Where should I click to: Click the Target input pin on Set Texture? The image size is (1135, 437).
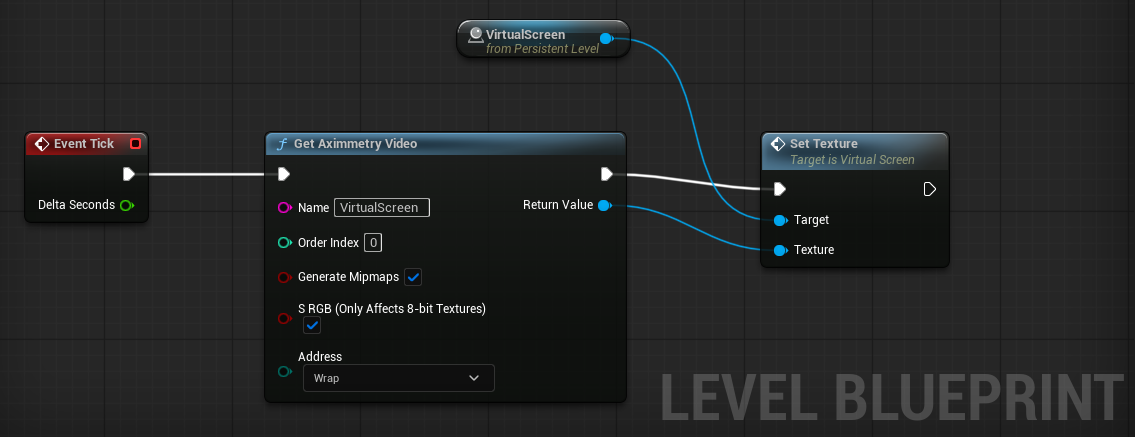point(780,220)
